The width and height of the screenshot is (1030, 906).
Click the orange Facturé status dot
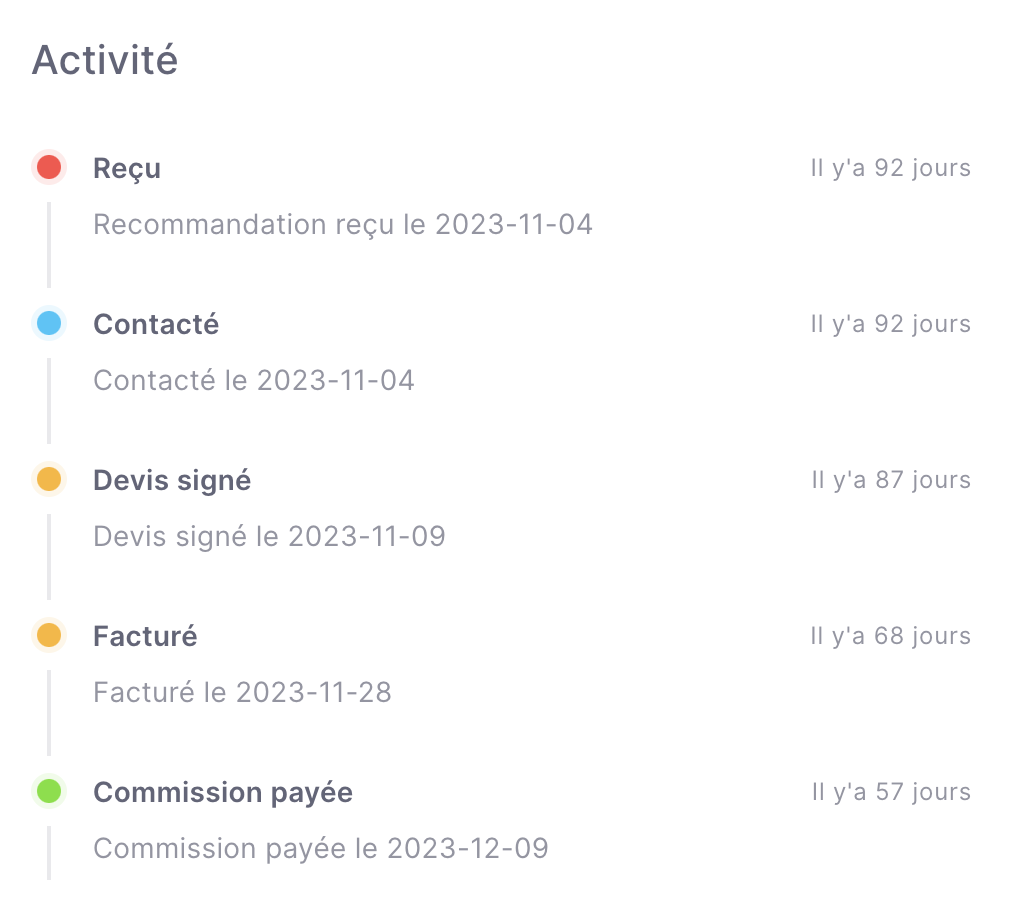coord(49,635)
